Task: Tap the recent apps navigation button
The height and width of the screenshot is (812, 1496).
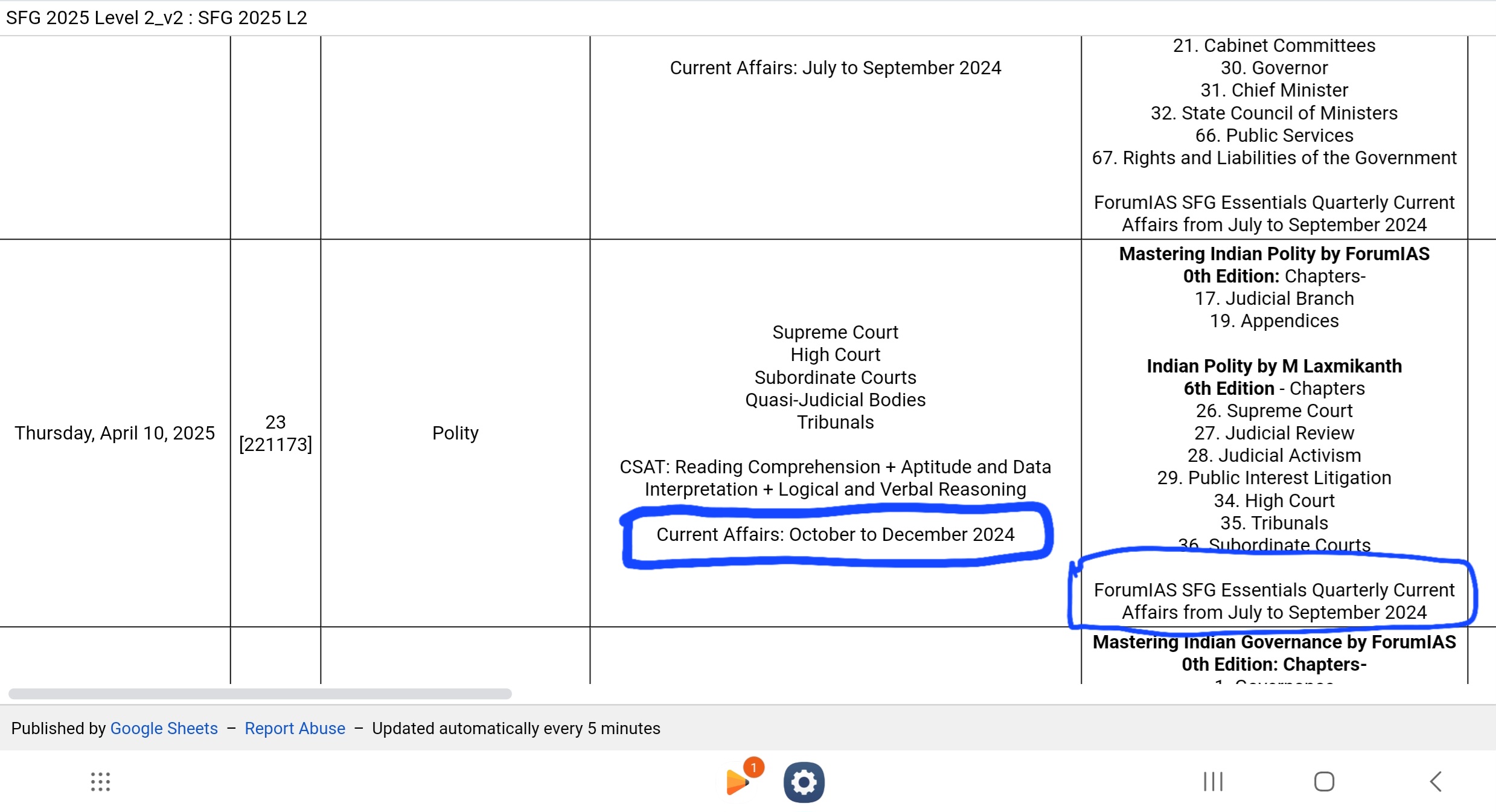Action: [x=1213, y=781]
